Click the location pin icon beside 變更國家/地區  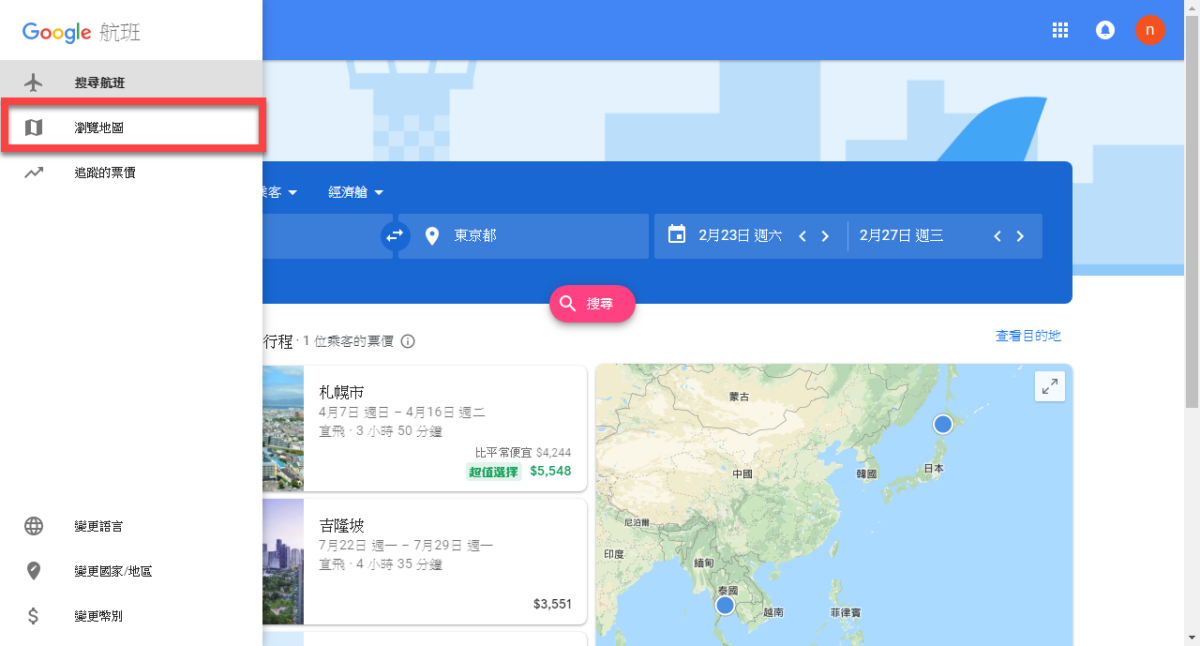[x=34, y=571]
